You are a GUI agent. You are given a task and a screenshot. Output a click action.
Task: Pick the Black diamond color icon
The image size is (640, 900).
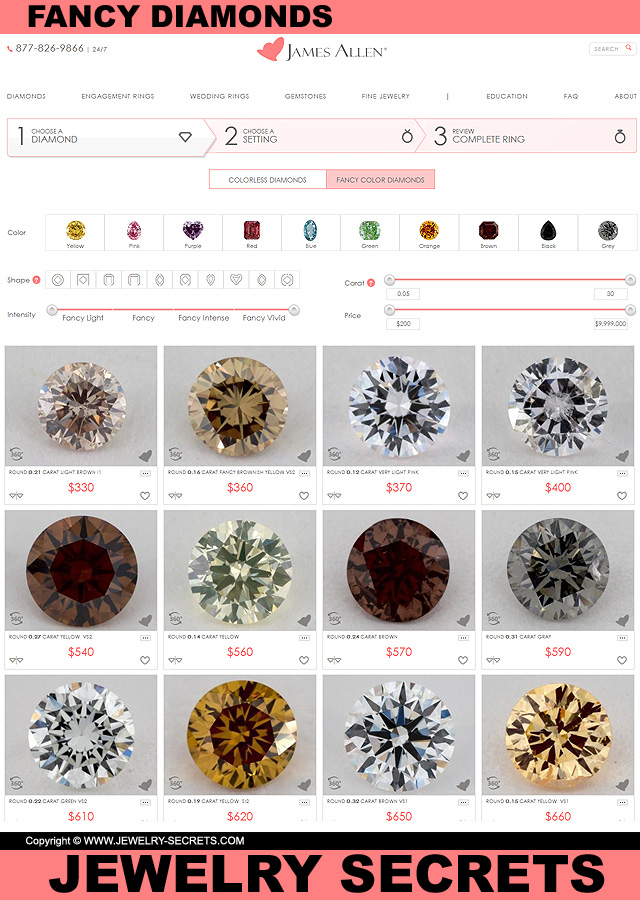(548, 231)
